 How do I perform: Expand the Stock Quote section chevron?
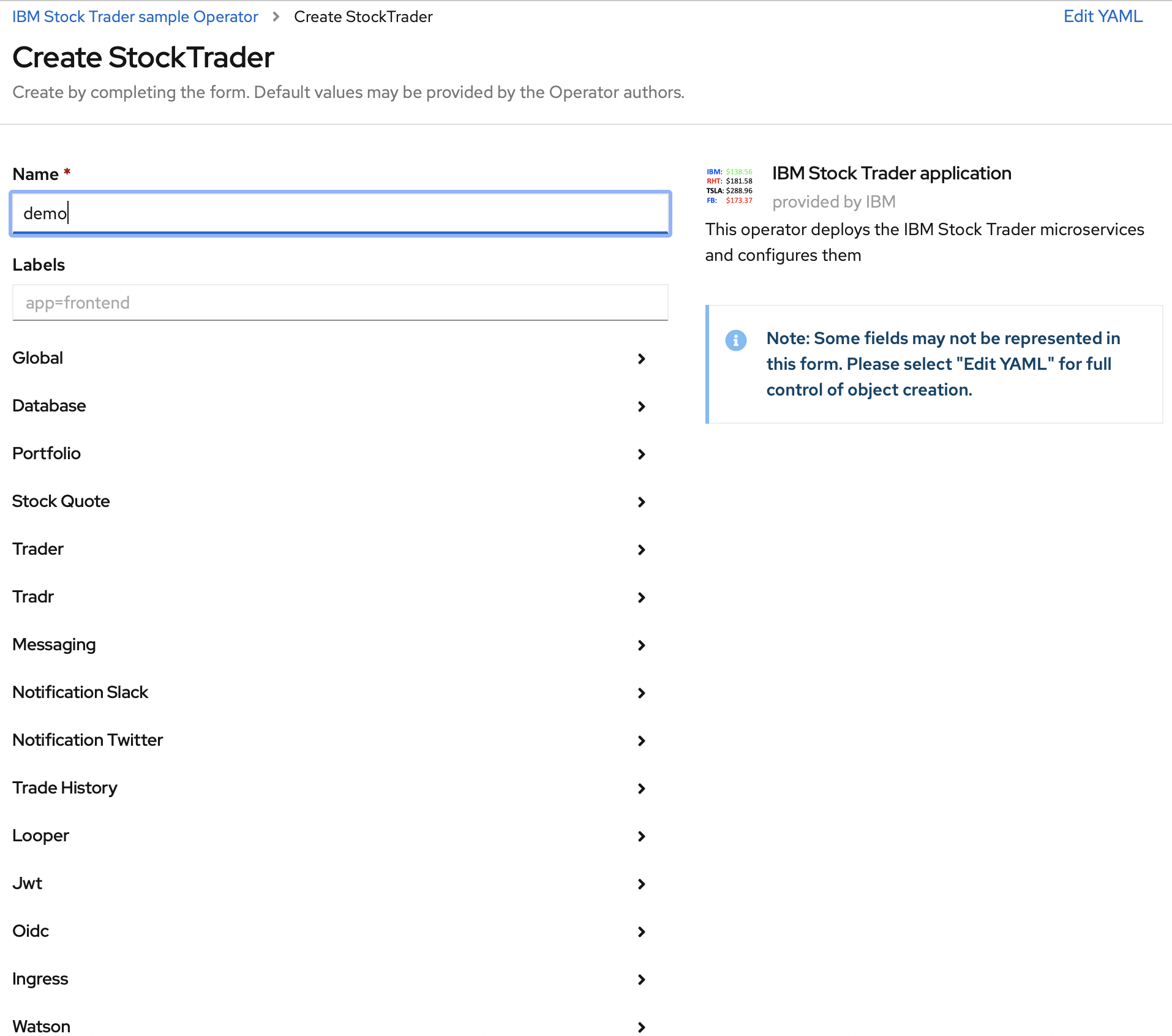(x=641, y=501)
